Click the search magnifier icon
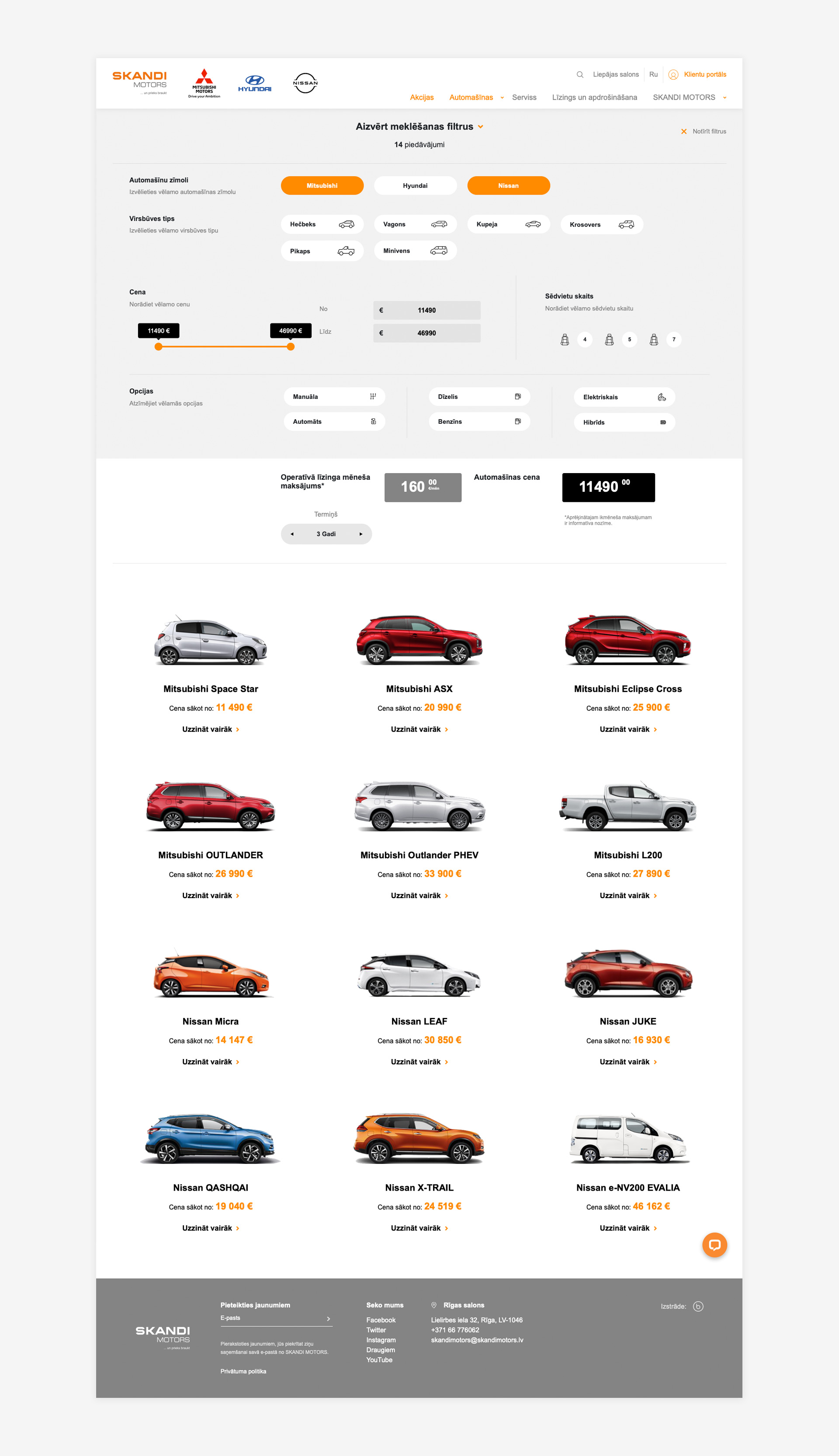Viewport: 839px width, 1456px height. (580, 74)
